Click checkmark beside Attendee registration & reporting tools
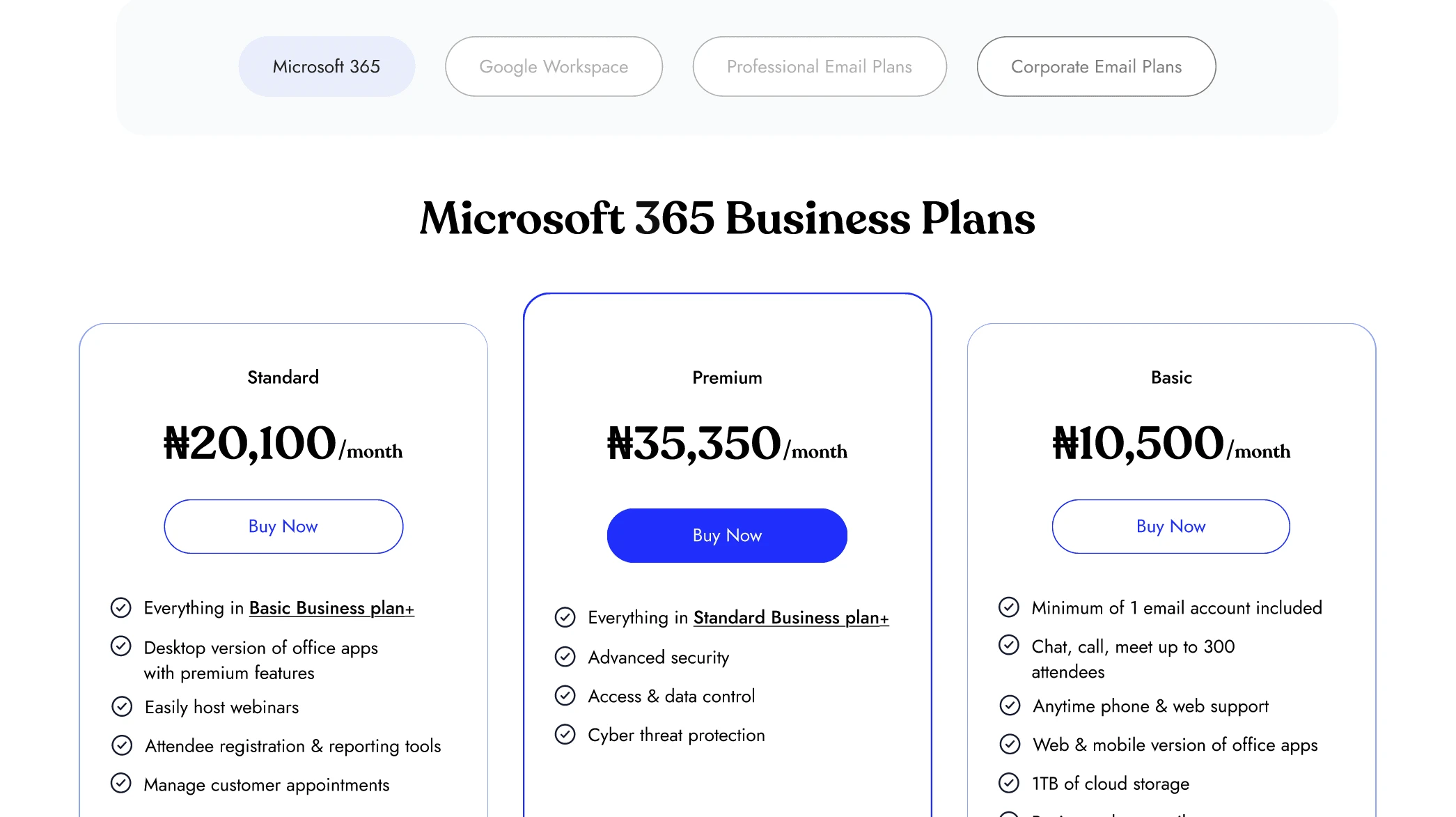This screenshot has width=1456, height=817. pos(121,745)
